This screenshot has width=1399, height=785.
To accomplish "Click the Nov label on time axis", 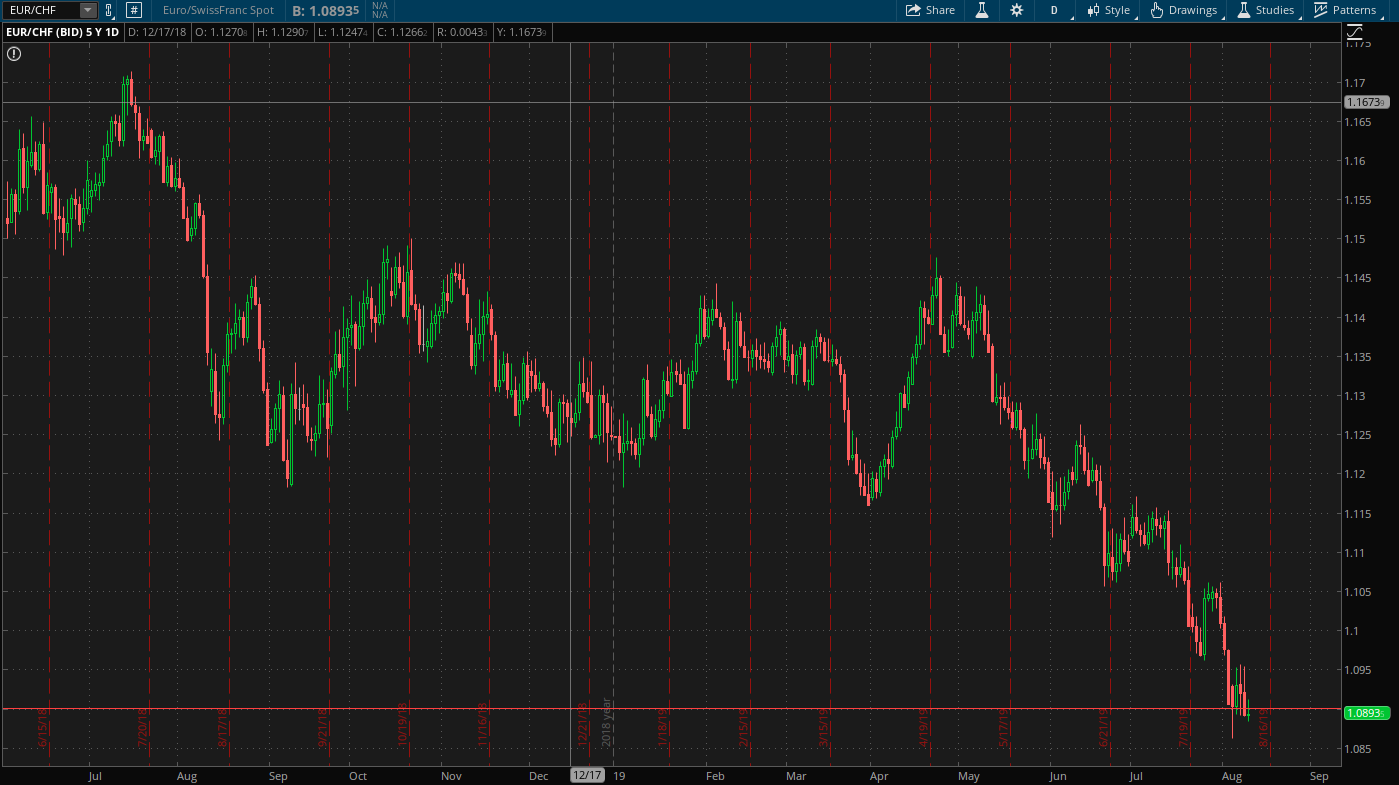I will coord(451,776).
